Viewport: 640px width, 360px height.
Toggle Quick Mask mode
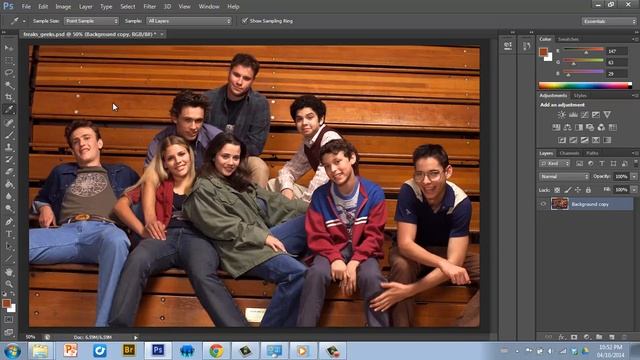9,320
